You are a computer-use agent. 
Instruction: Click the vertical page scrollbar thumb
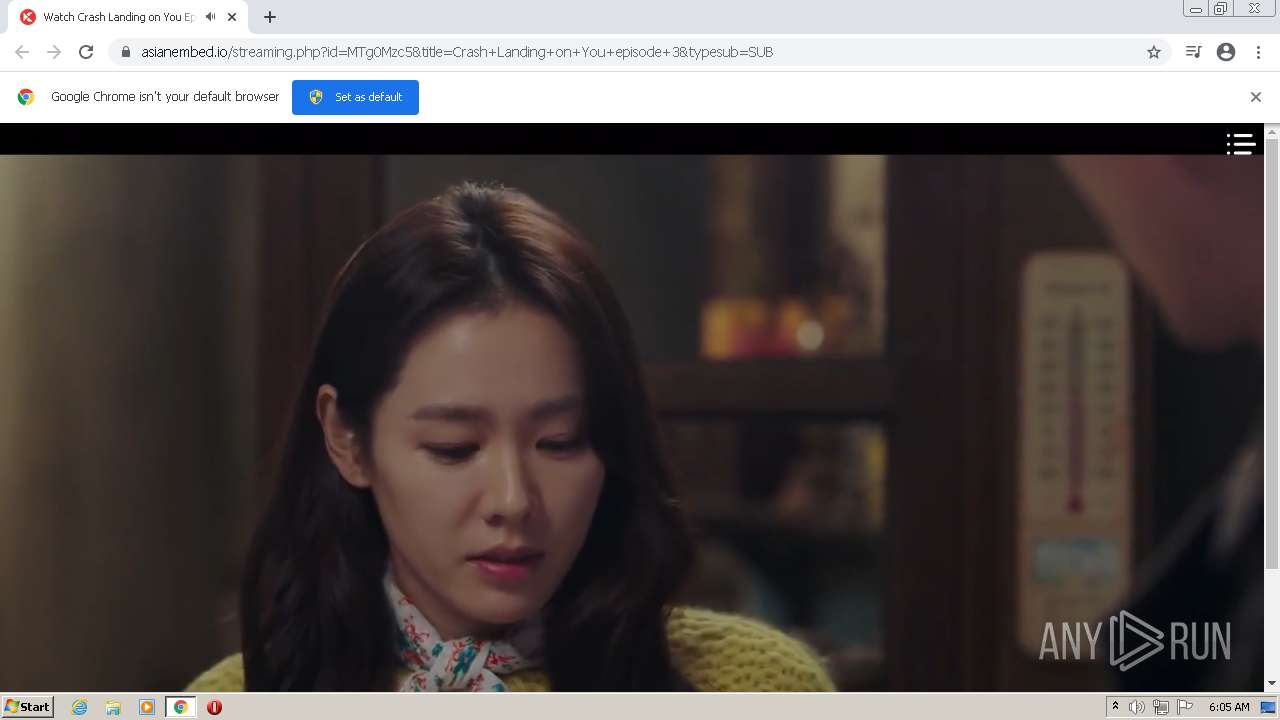pos(1272,353)
